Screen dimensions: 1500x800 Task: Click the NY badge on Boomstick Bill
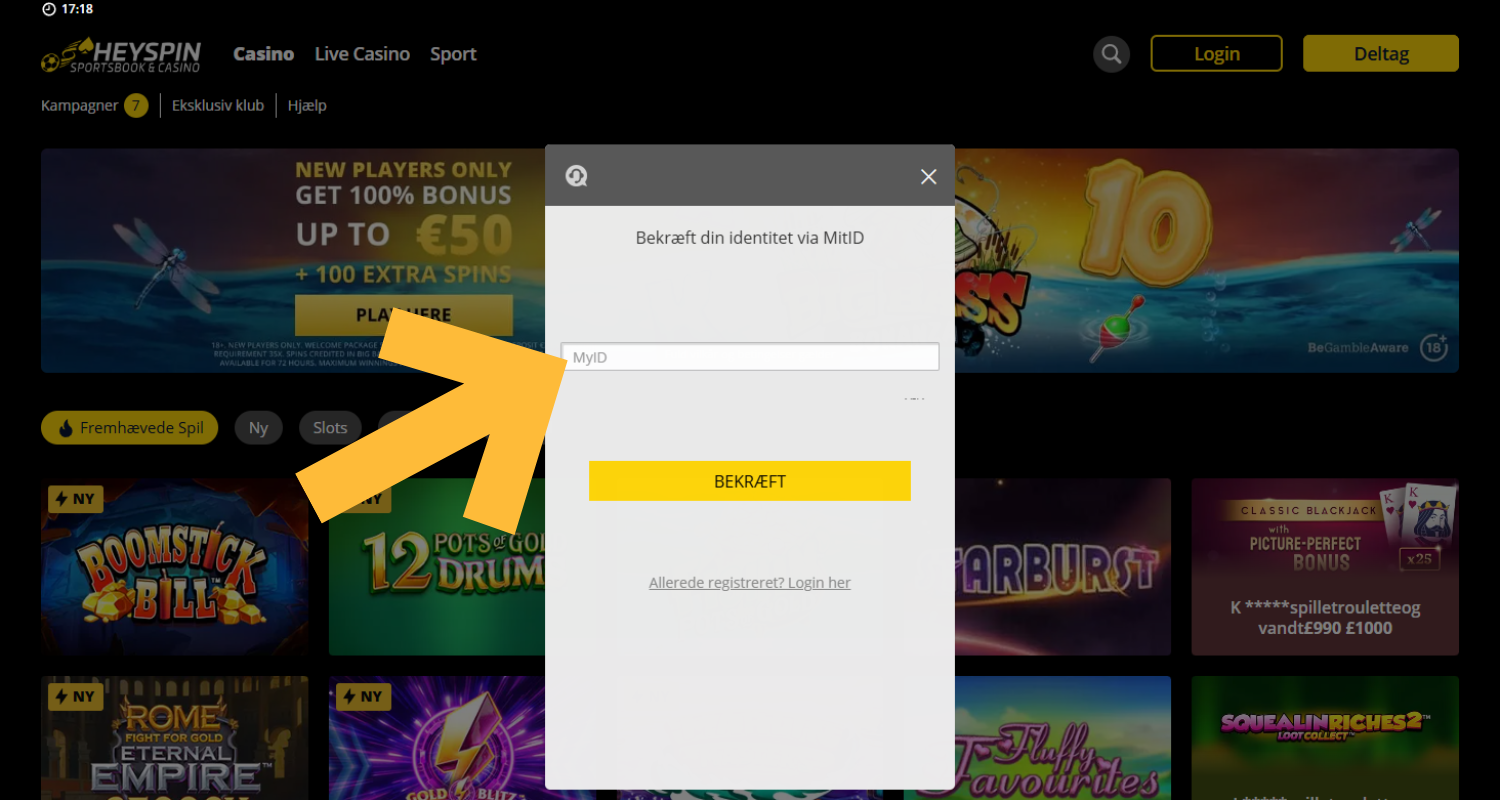[x=76, y=499]
